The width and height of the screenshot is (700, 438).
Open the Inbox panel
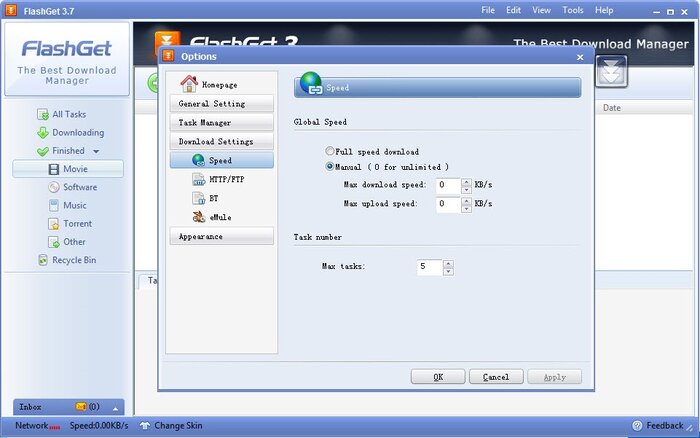coord(68,407)
